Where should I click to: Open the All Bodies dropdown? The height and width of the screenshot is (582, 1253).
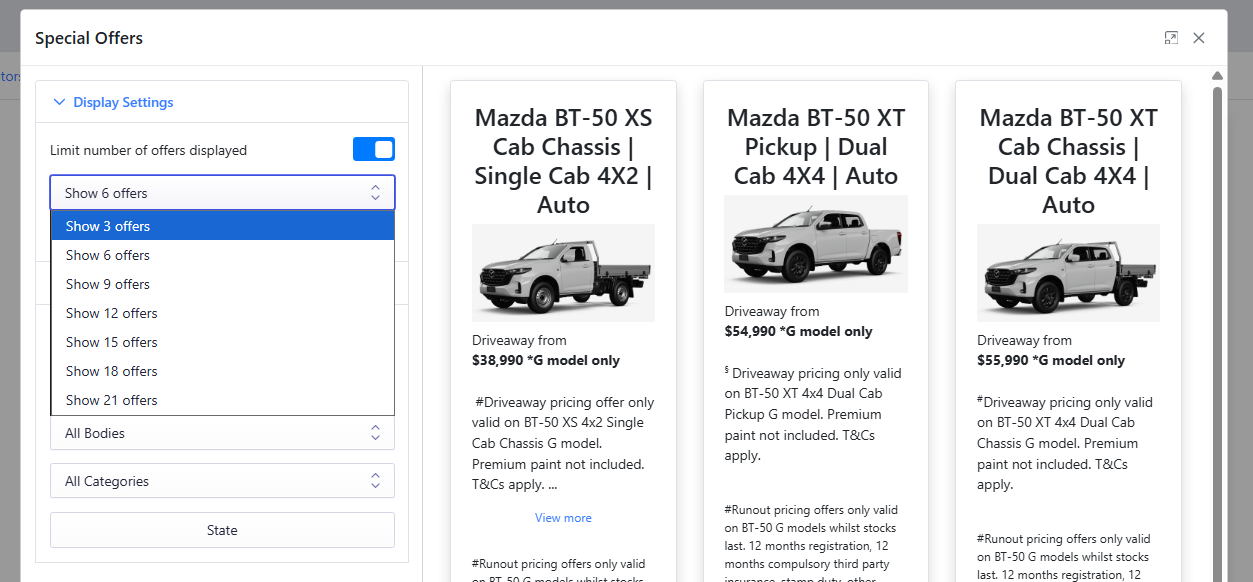tap(222, 434)
